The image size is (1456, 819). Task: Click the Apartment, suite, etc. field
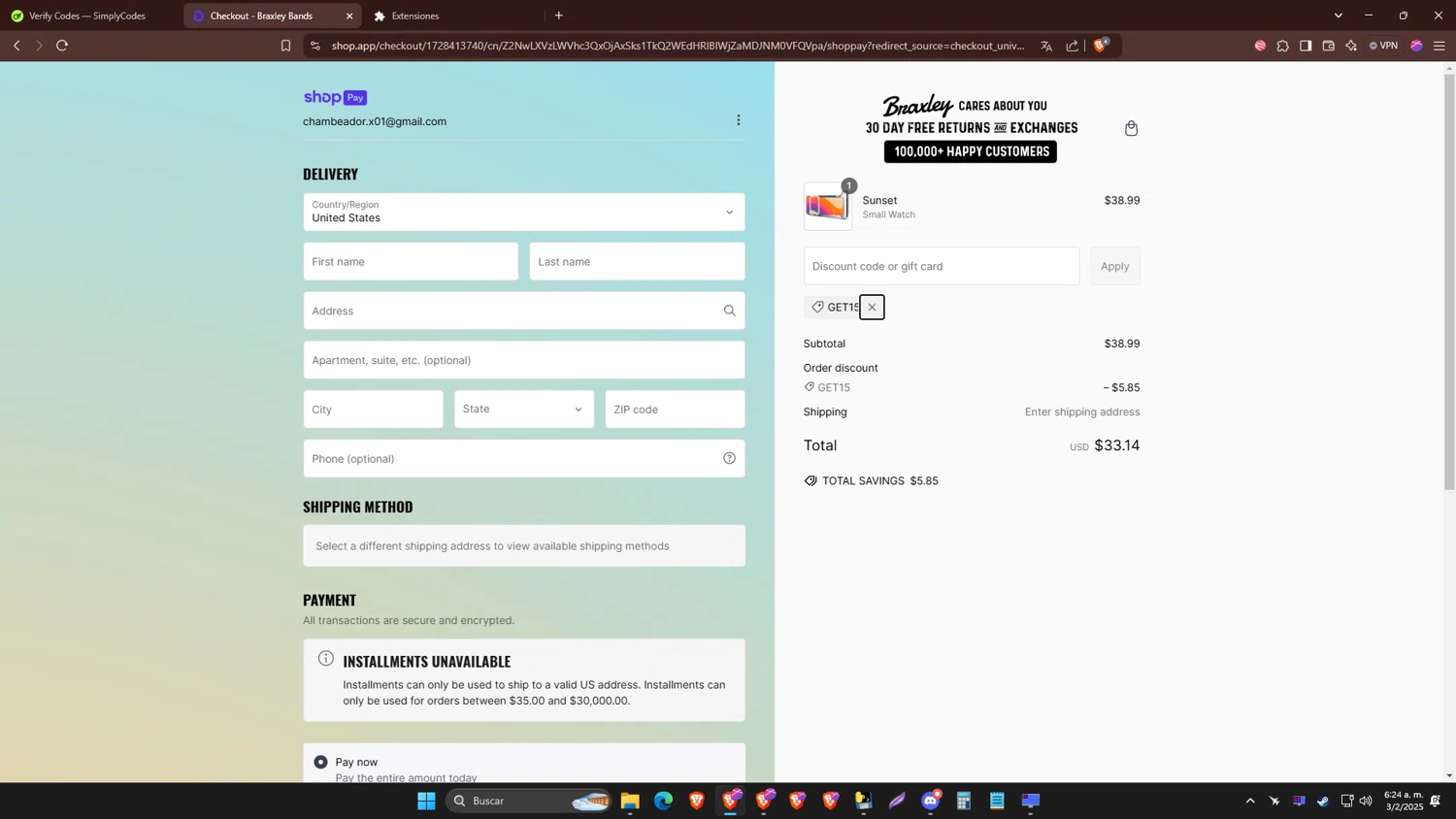(x=524, y=360)
